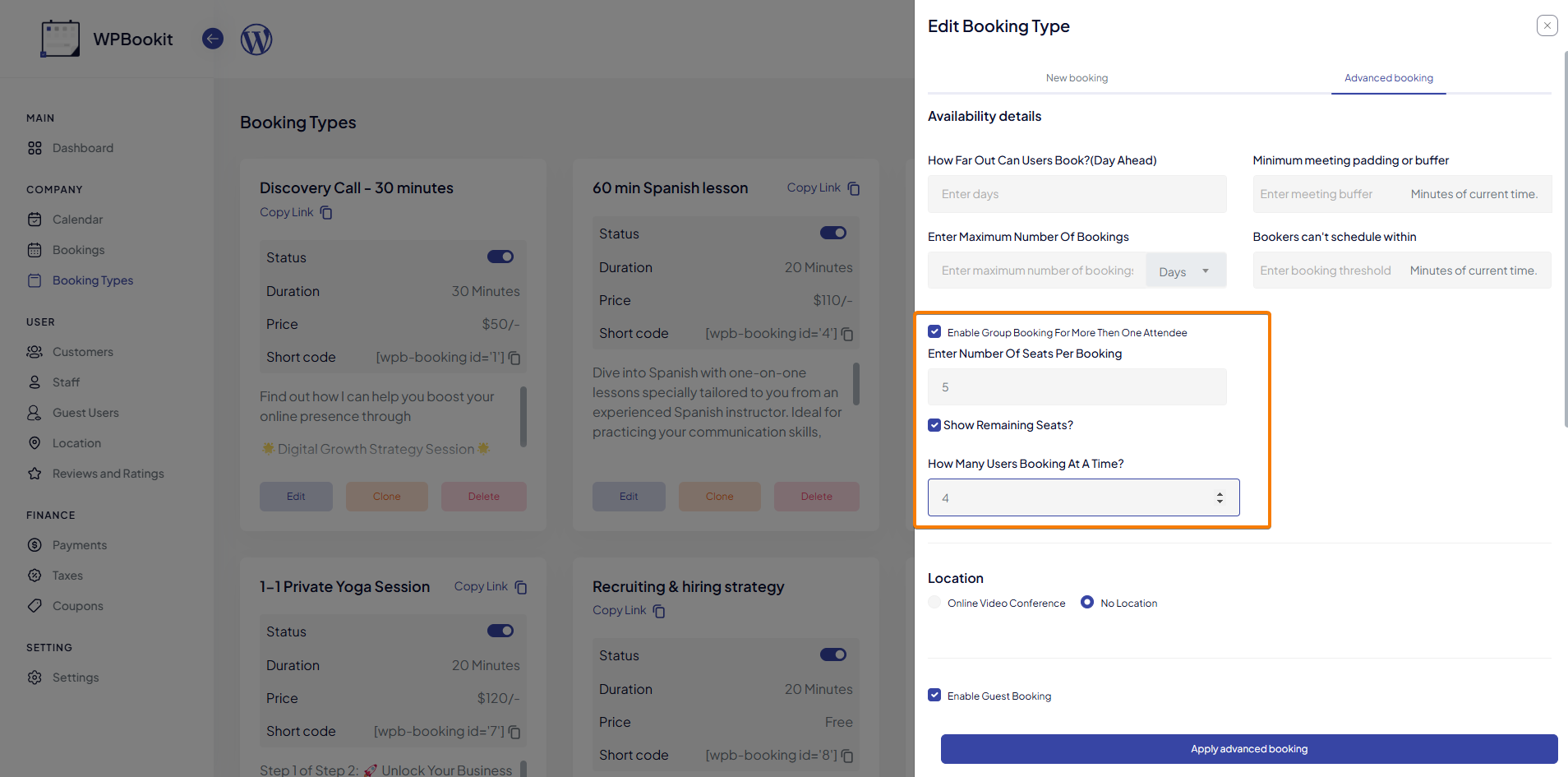1568x777 pixels.
Task: Toggle the Show Remaining Seats checkbox
Action: (x=934, y=425)
